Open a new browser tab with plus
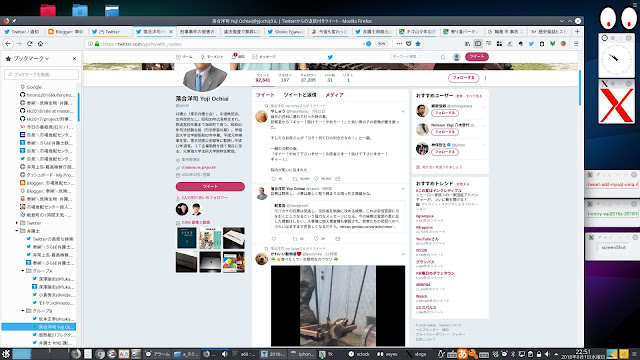 coord(577,31)
